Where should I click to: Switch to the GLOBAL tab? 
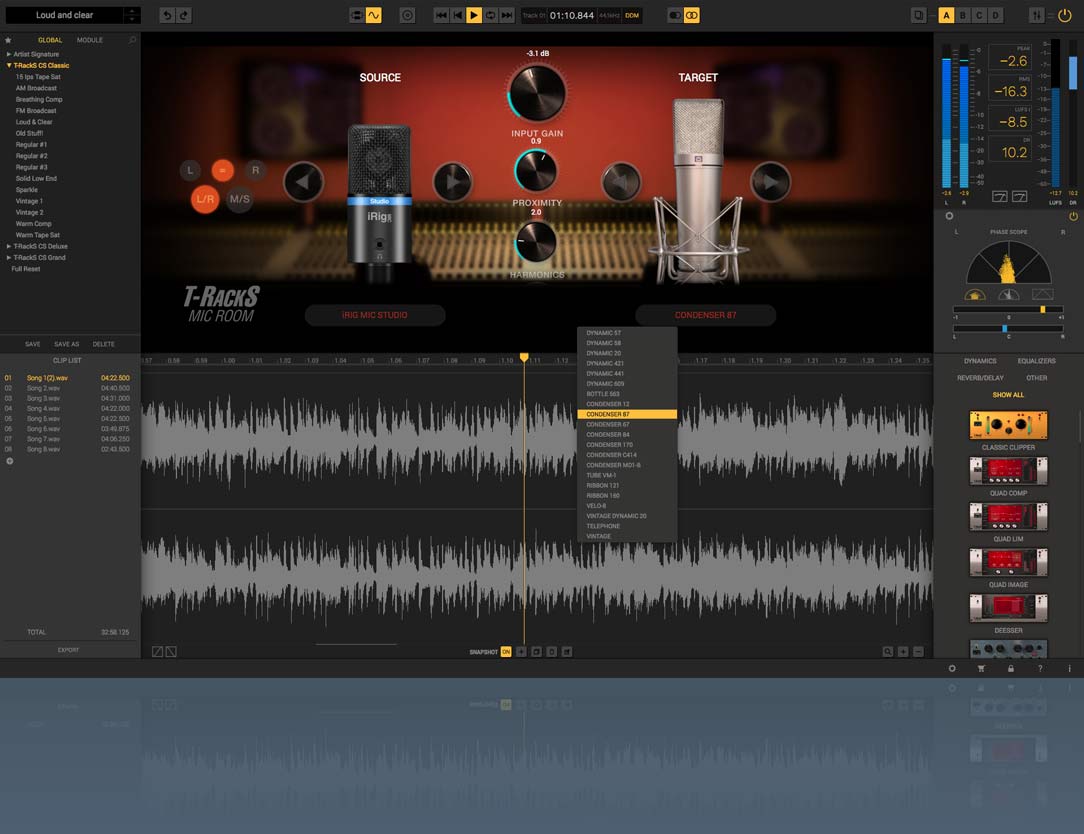pyautogui.click(x=50, y=40)
